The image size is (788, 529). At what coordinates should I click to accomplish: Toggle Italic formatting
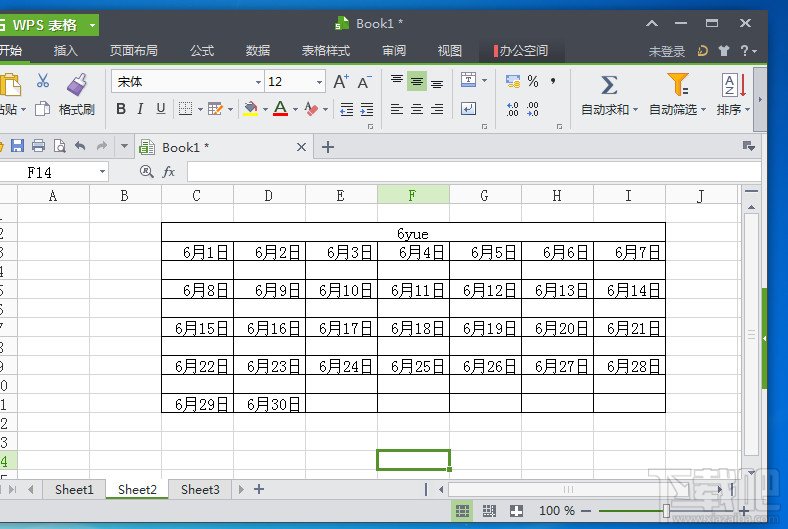click(x=141, y=109)
